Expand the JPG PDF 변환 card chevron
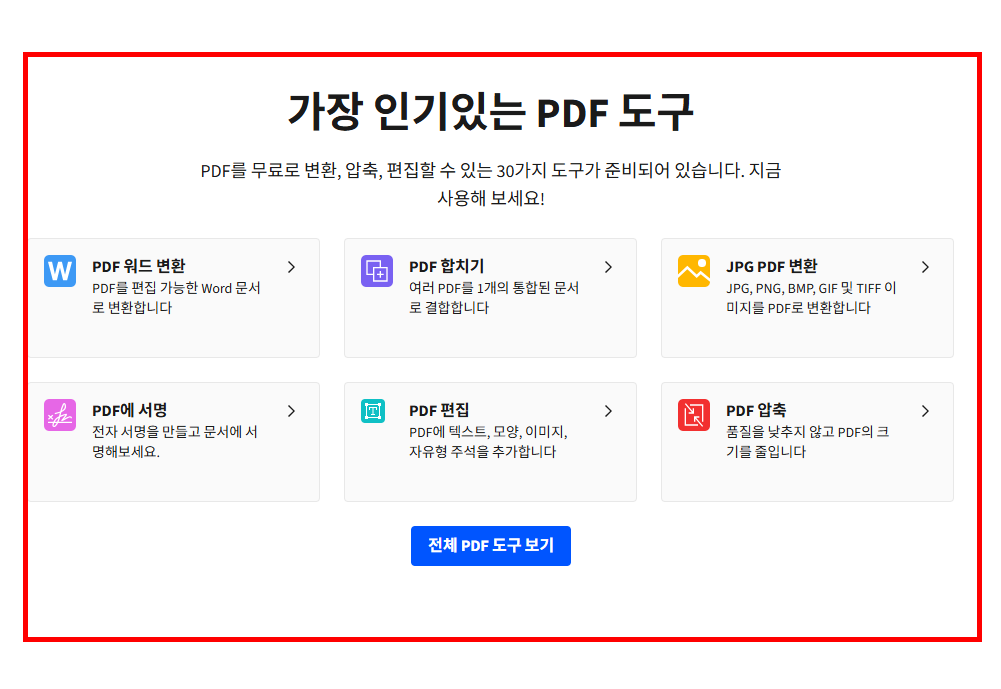Image resolution: width=1001 pixels, height=689 pixels. pyautogui.click(x=925, y=267)
